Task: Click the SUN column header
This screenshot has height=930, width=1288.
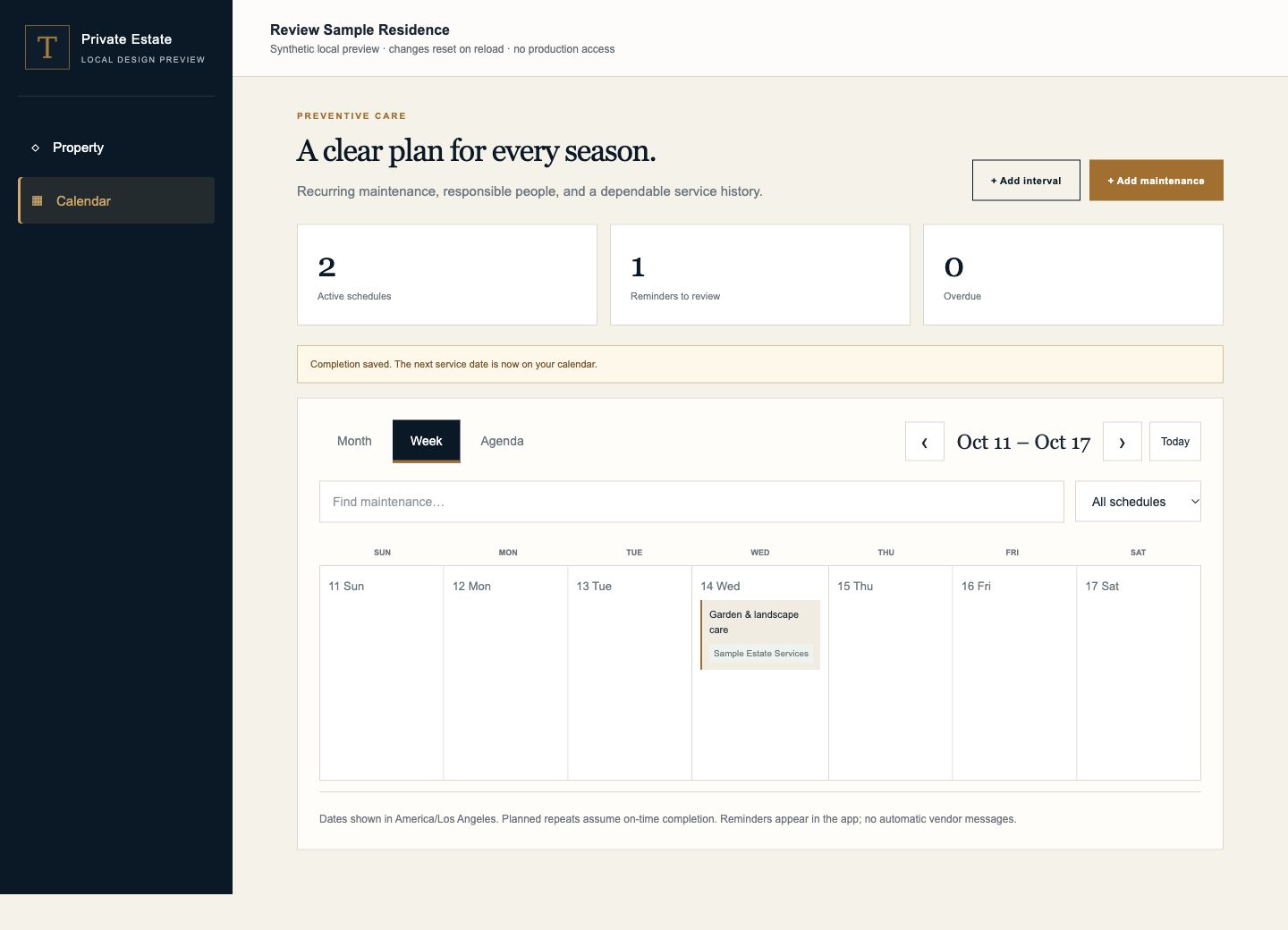Action: click(x=382, y=553)
